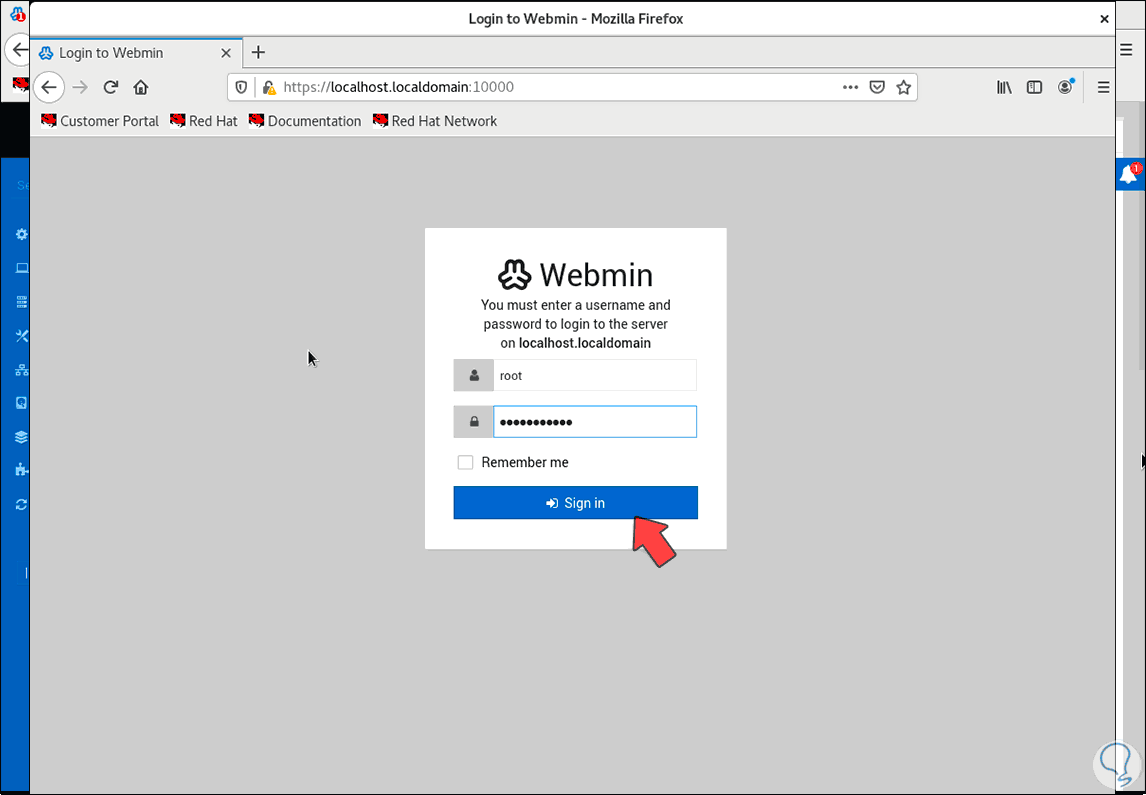Open notifications bell in background window

tap(1130, 174)
